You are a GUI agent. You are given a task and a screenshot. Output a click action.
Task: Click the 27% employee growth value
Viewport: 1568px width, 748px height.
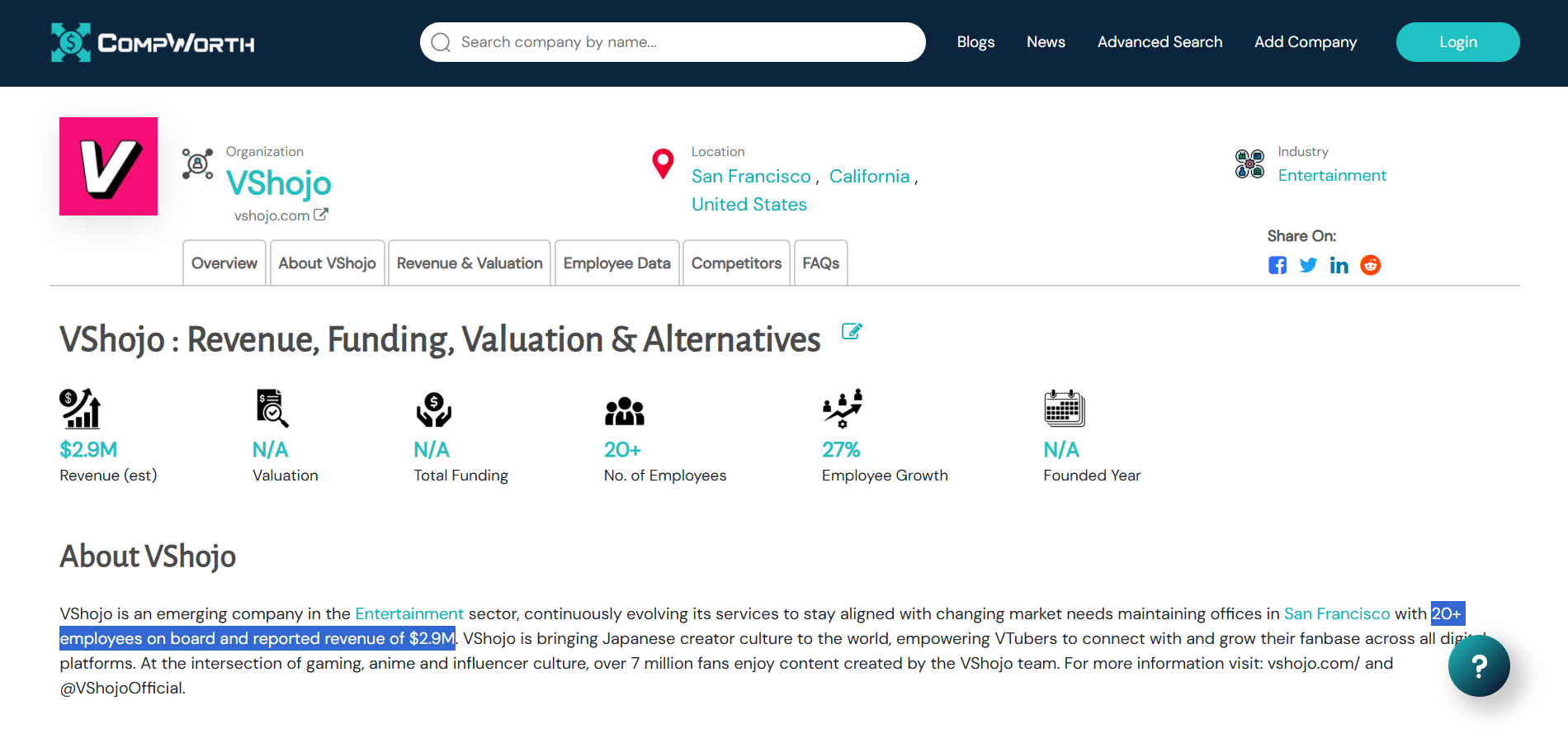tap(841, 450)
